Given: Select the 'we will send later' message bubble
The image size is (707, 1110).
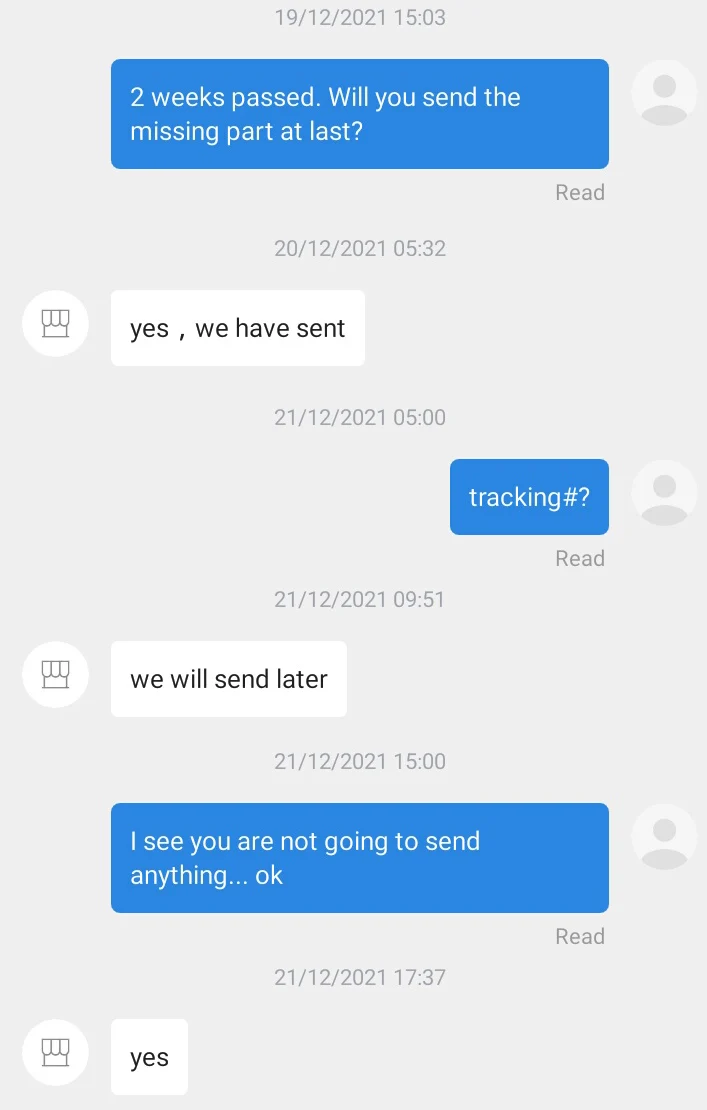Looking at the screenshot, I should coord(229,679).
